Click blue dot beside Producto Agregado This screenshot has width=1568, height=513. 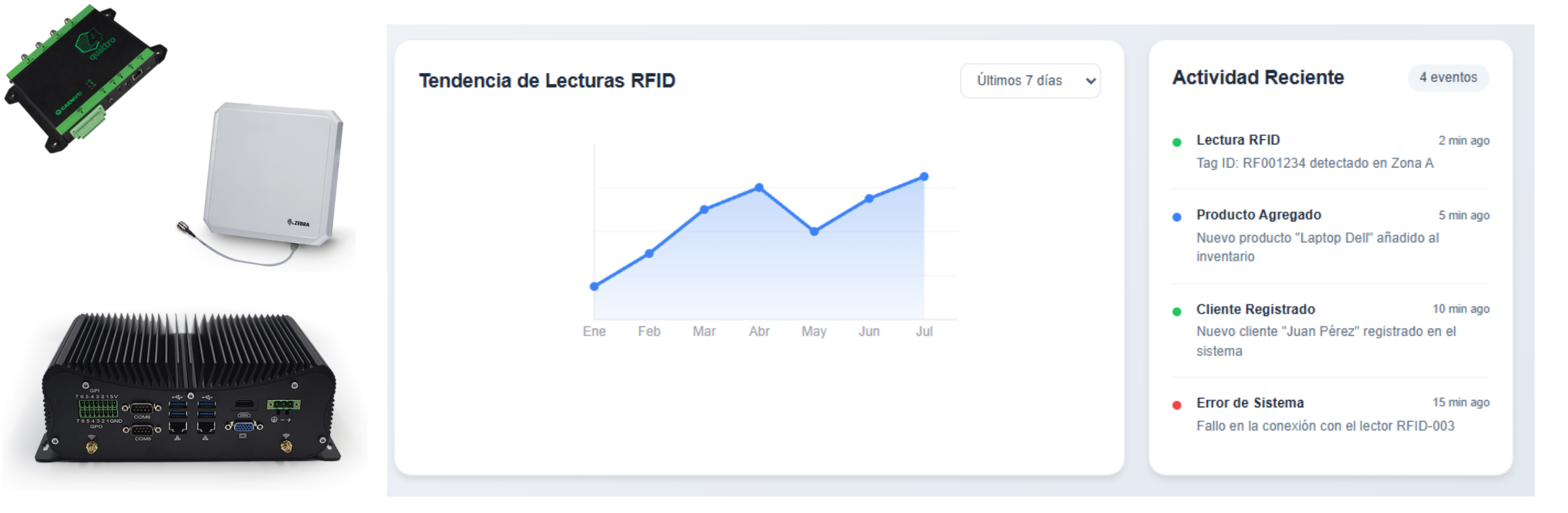pyautogui.click(x=1177, y=217)
